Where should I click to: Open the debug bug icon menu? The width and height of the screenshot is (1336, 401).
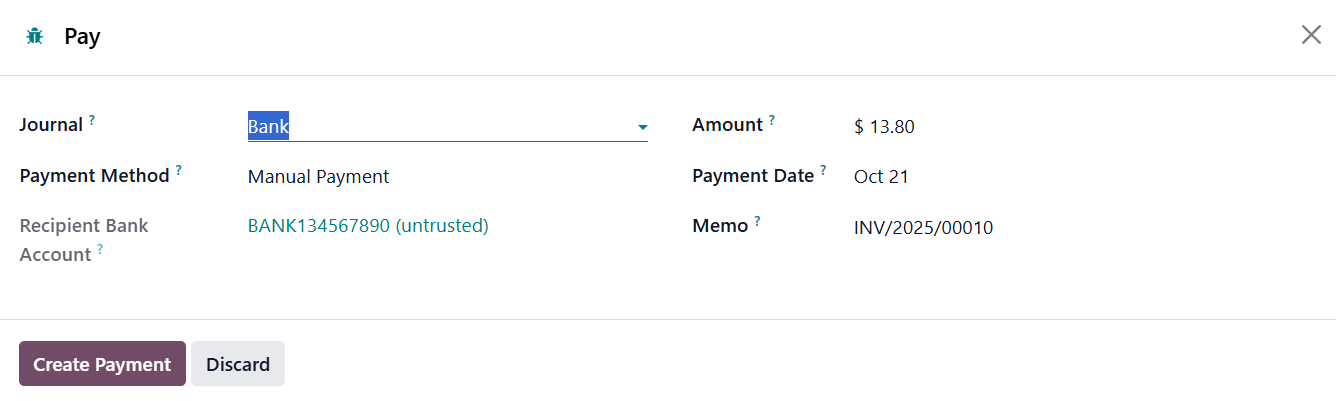35,37
